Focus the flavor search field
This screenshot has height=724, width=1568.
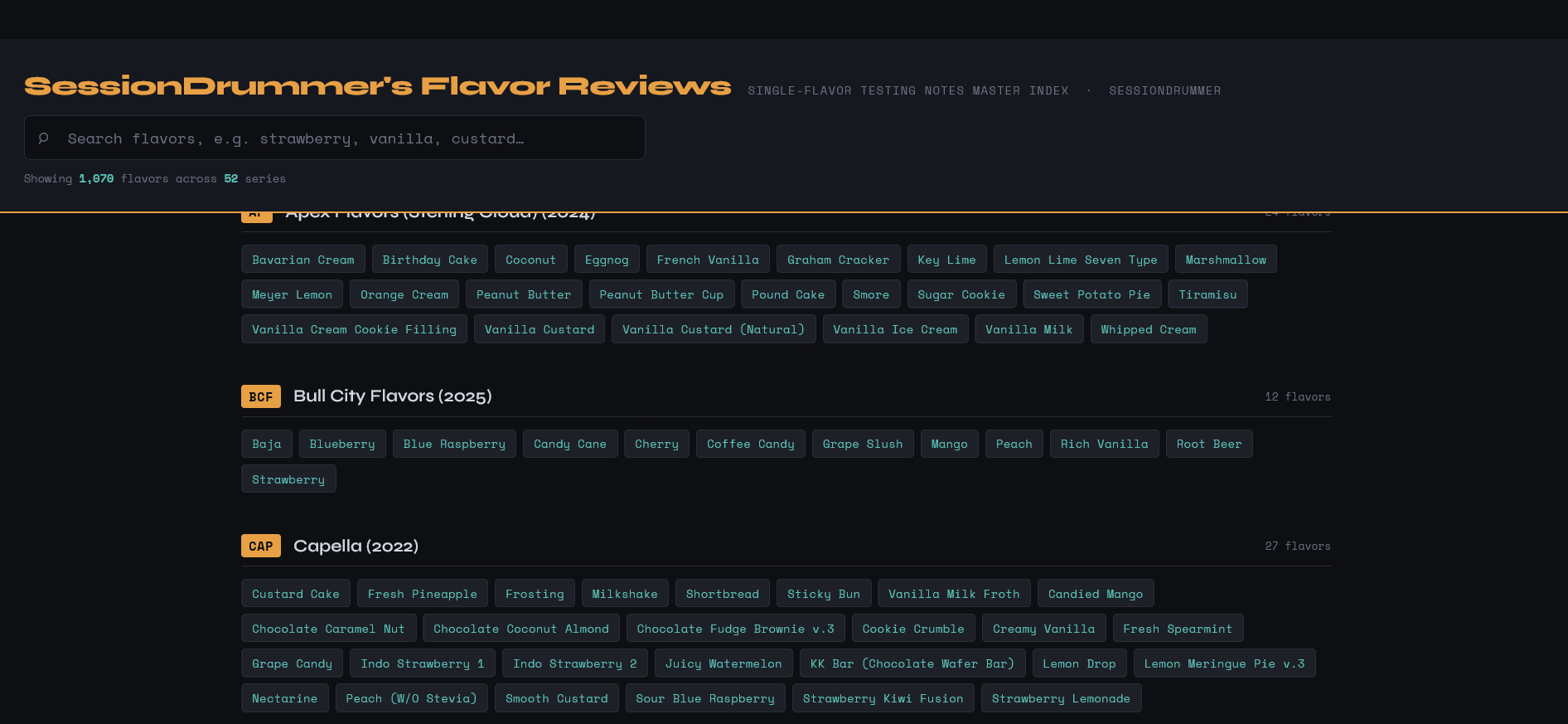348,138
